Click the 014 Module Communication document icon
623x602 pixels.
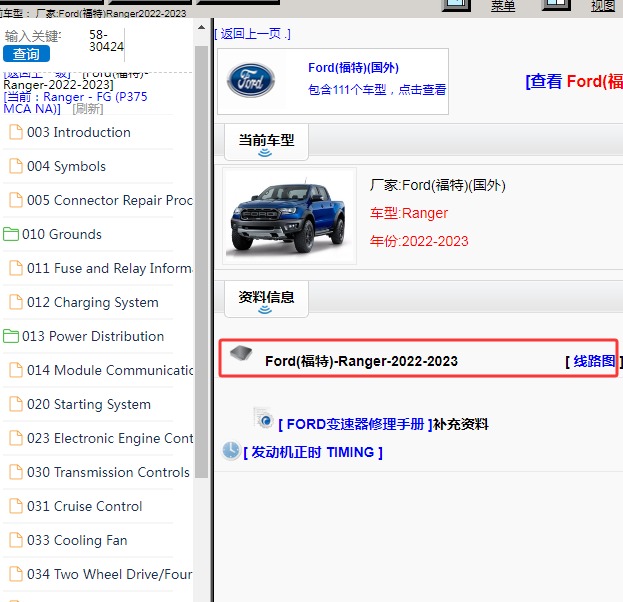16,370
